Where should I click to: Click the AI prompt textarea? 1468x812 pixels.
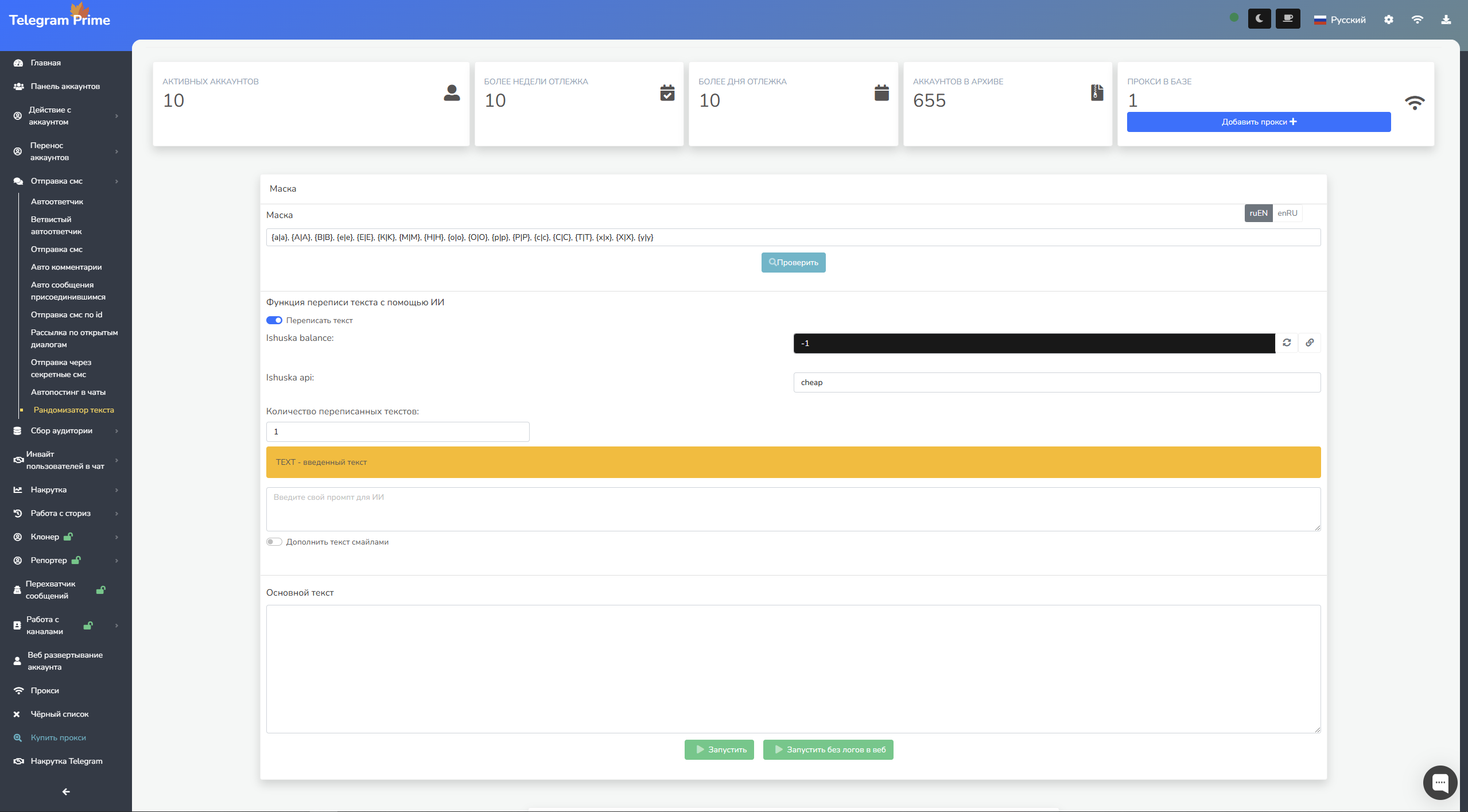click(x=793, y=509)
